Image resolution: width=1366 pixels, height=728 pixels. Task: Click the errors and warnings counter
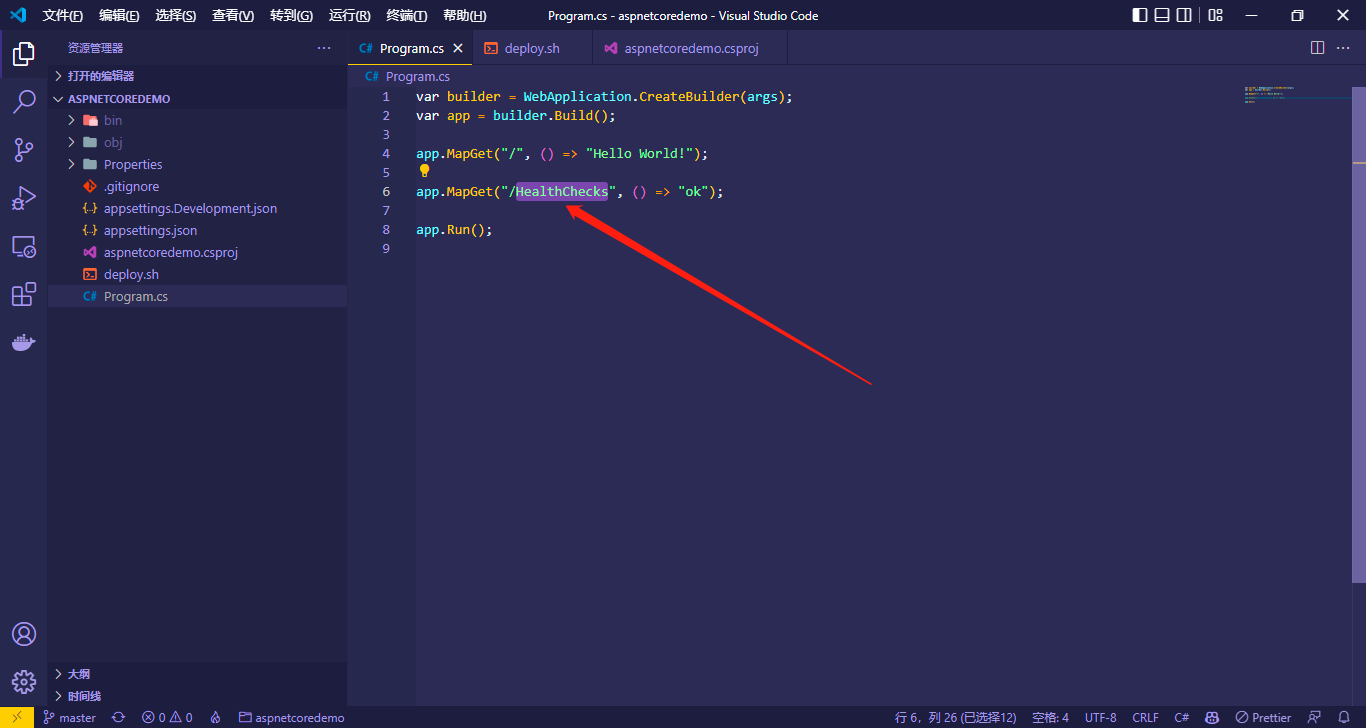(167, 717)
